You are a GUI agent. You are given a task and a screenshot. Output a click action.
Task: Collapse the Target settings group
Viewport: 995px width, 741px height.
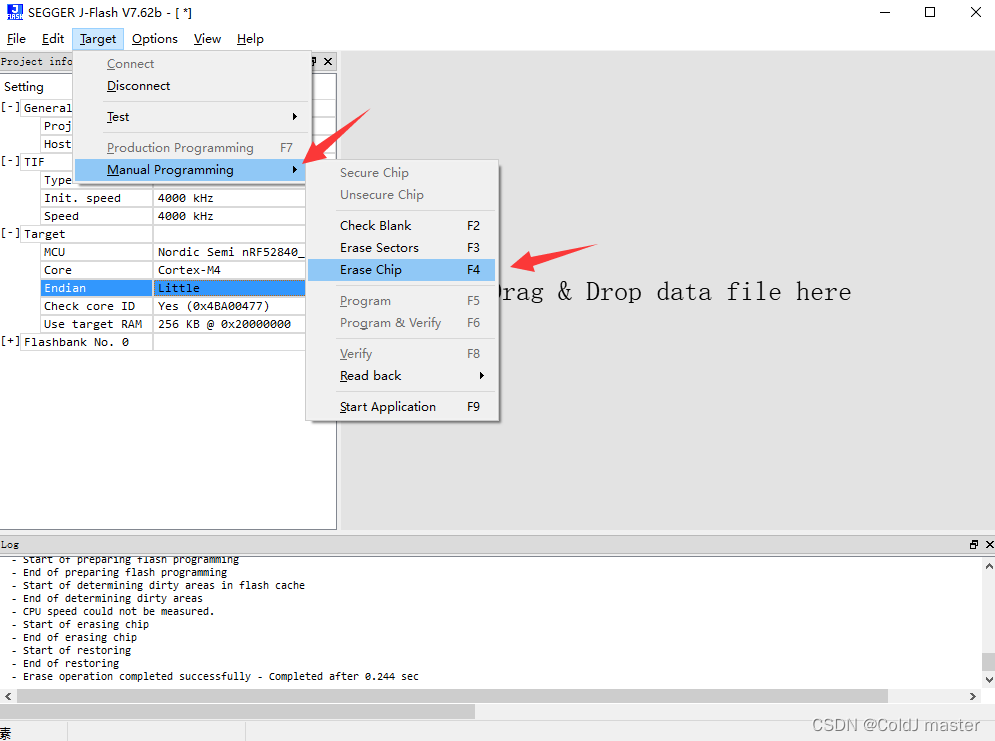tap(10, 233)
